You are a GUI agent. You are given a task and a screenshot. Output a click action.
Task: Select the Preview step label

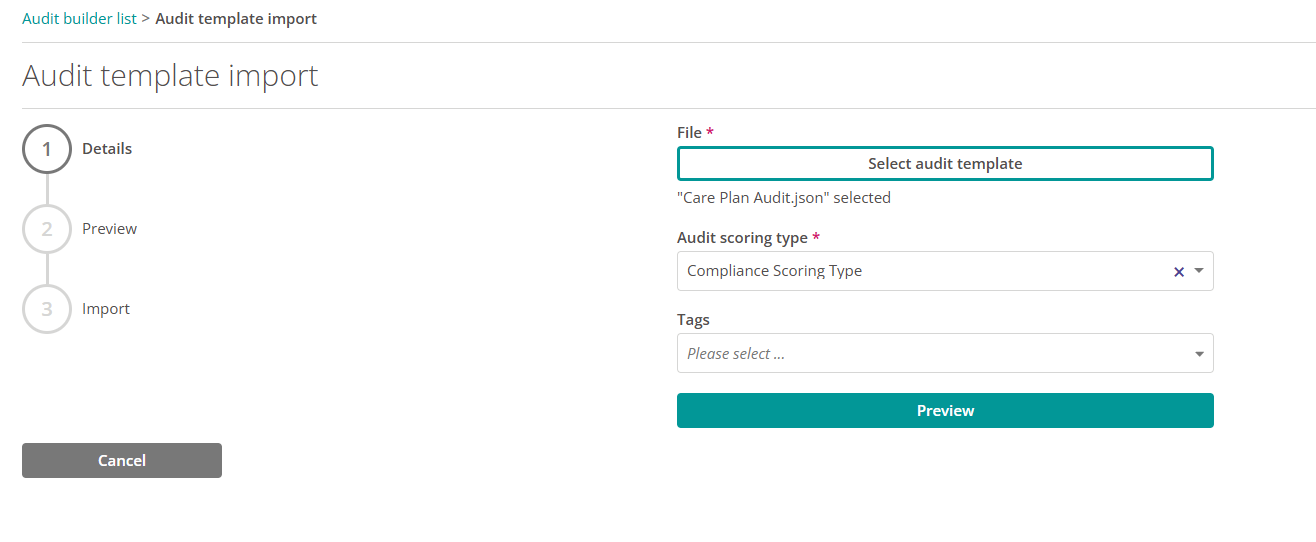tap(110, 228)
